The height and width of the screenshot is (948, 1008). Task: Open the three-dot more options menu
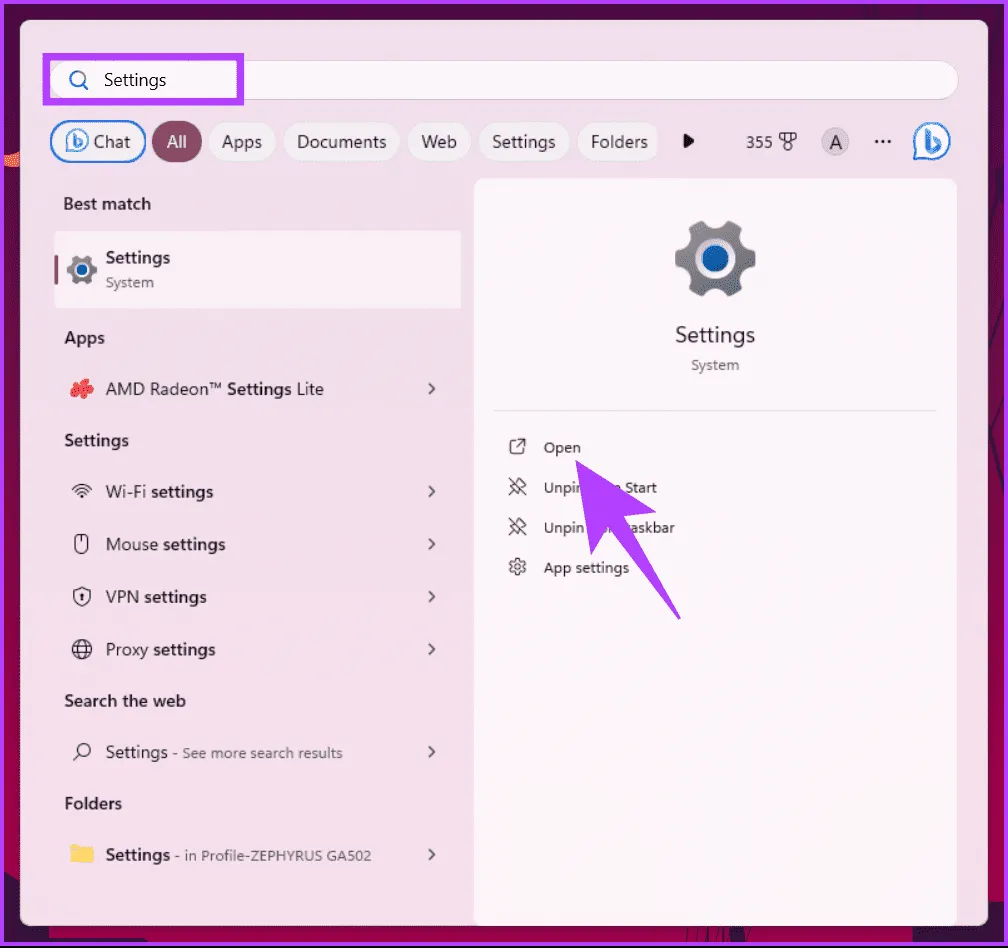pos(882,142)
